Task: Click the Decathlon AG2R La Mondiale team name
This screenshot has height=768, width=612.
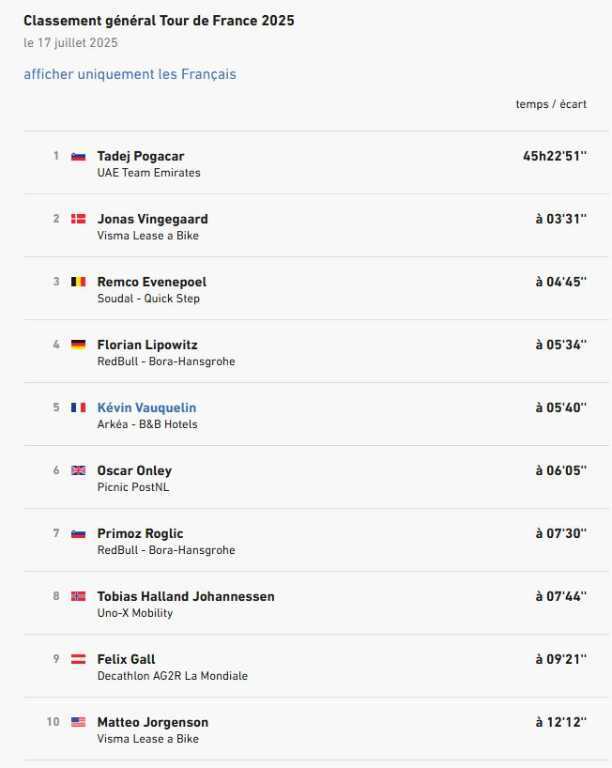Action: pyautogui.click(x=172, y=676)
